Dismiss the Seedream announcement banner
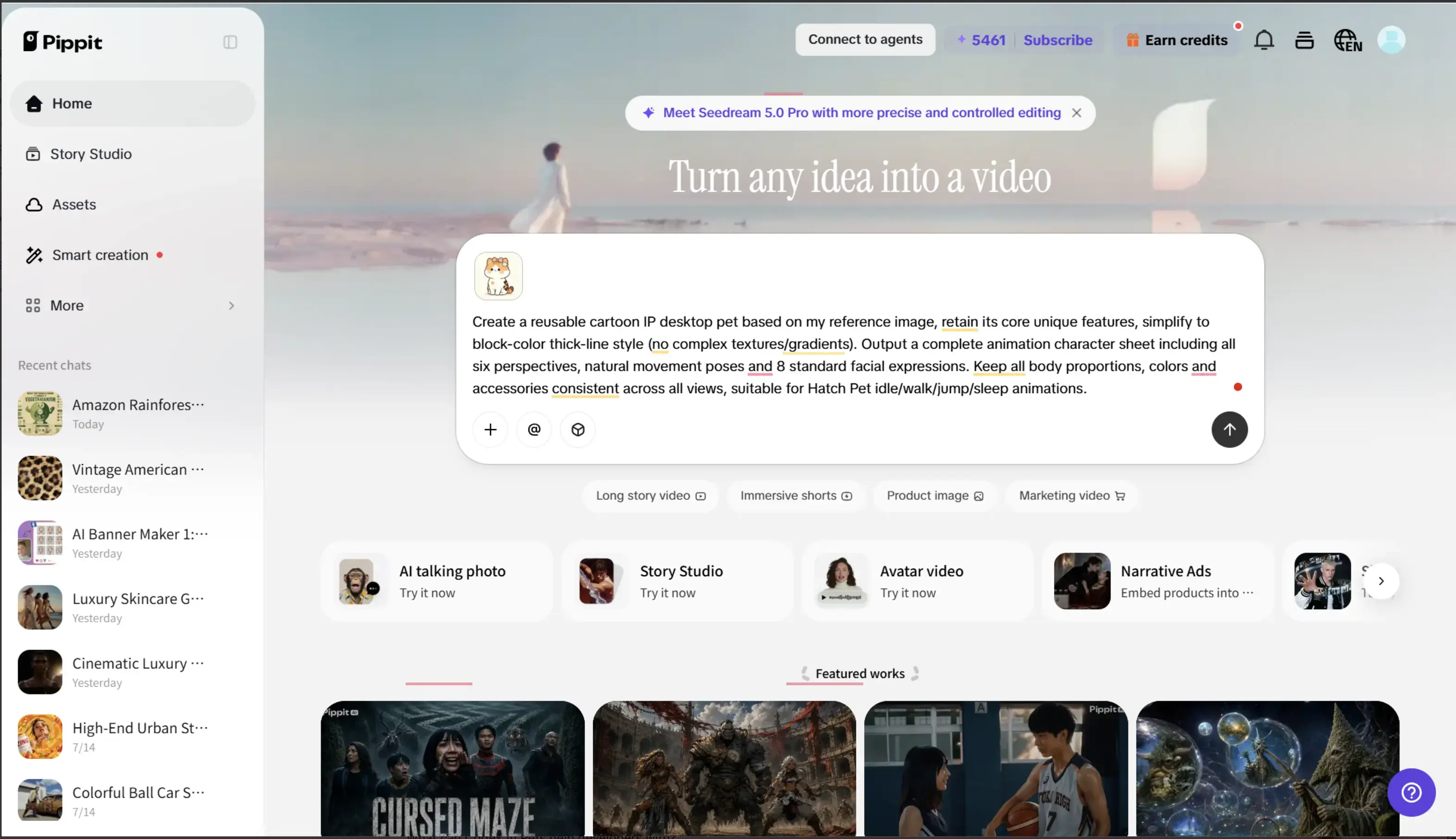Viewport: 1456px width, 839px height. 1076,113
